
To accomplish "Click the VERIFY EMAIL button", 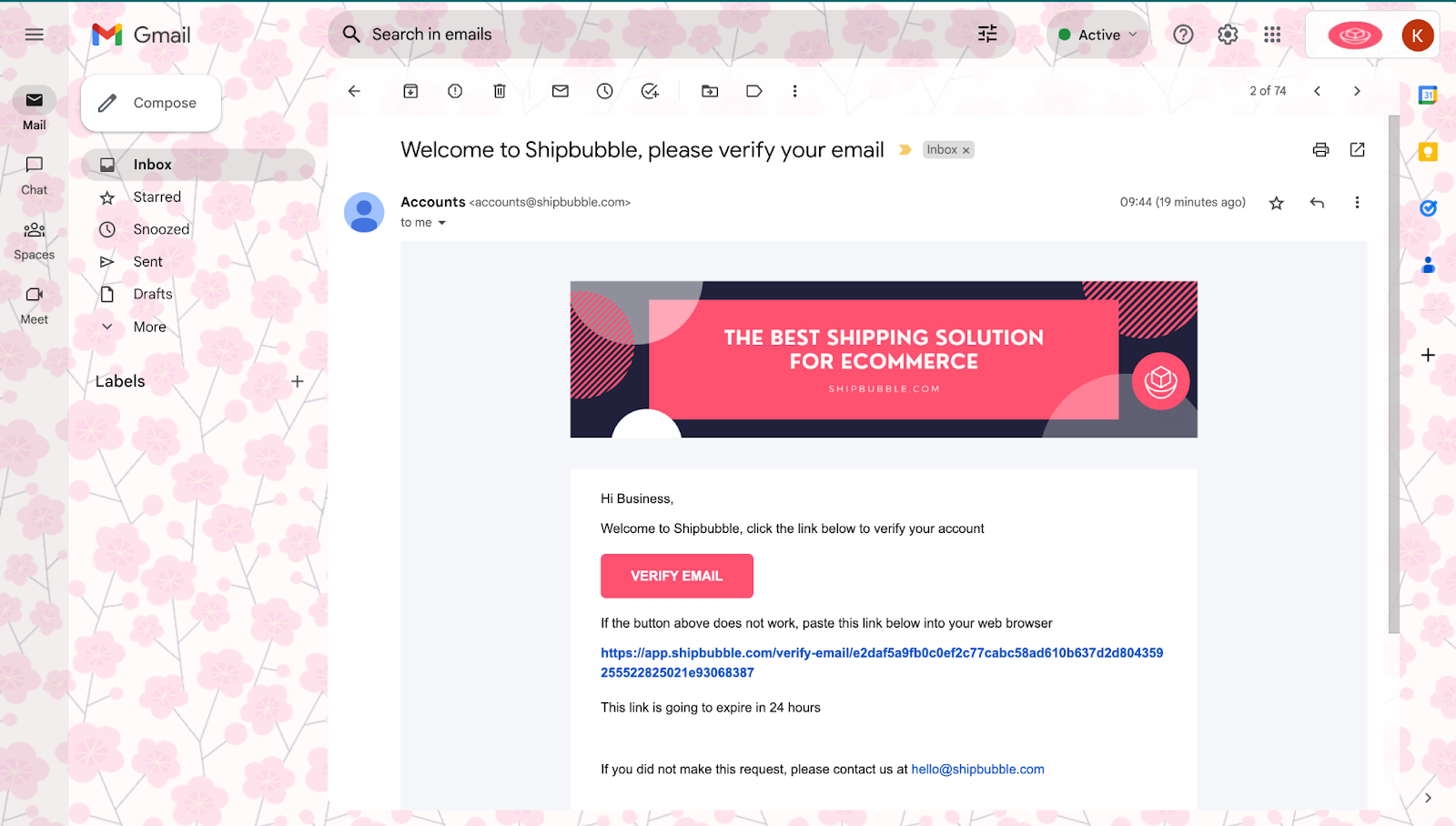I will tap(677, 576).
